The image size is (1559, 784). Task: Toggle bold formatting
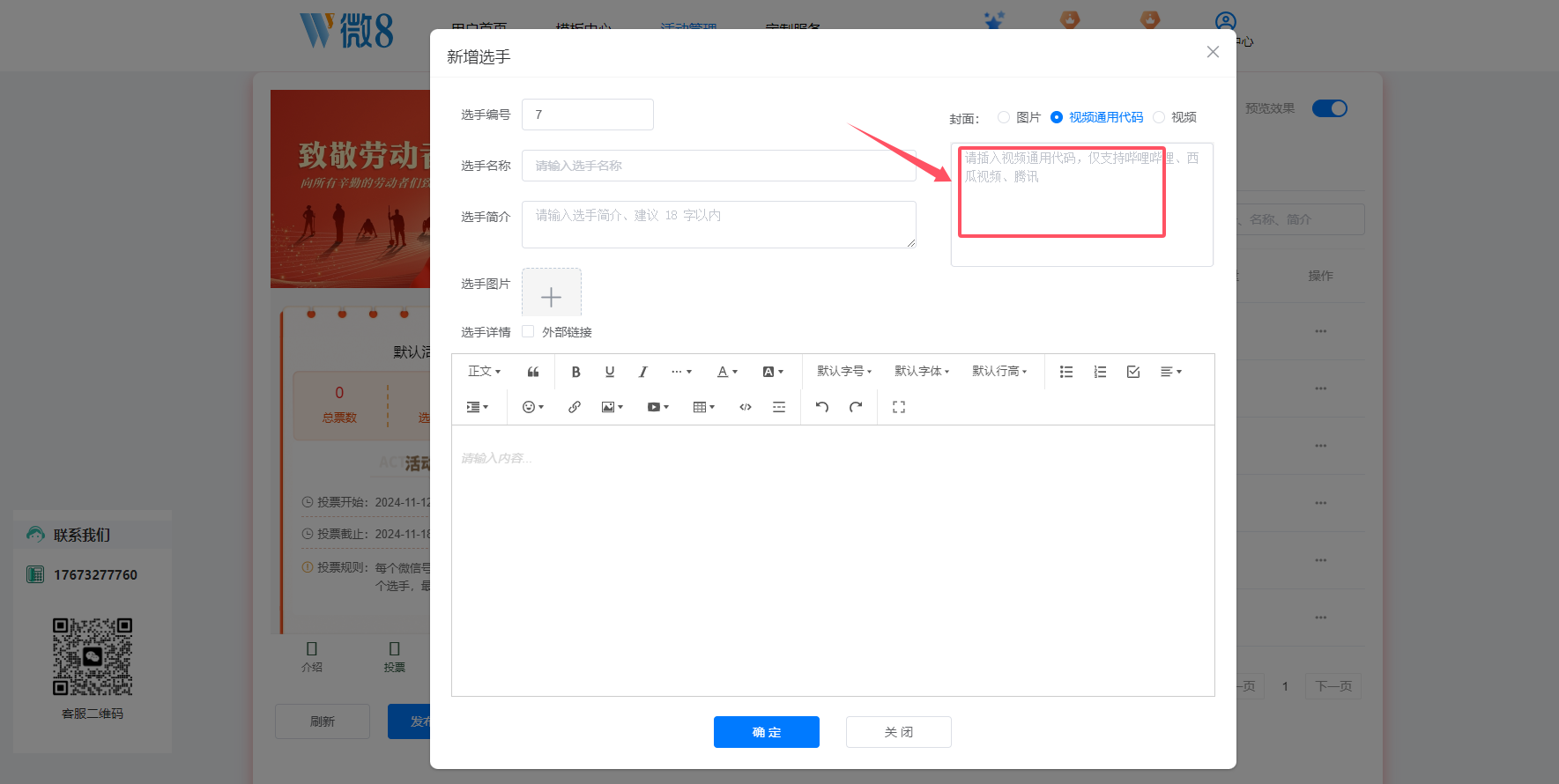[x=575, y=372]
